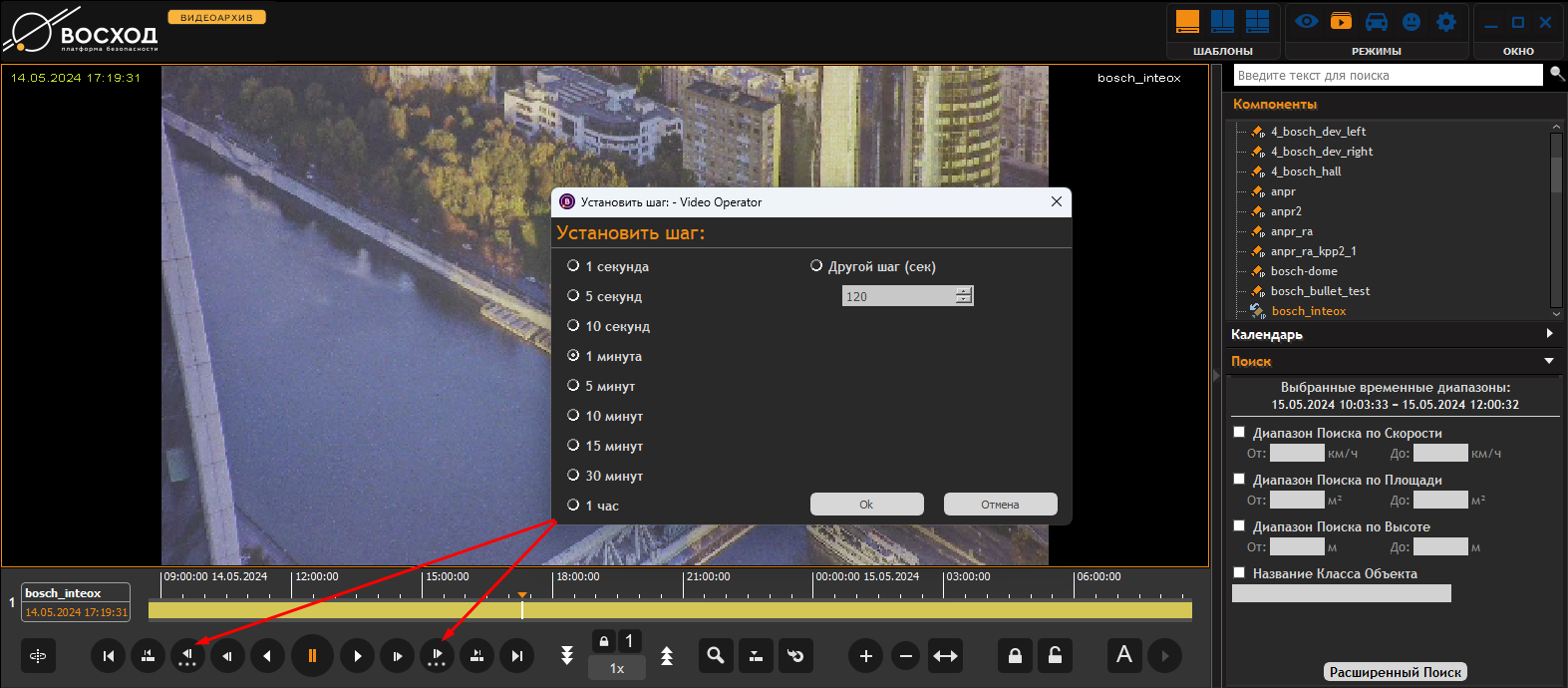Jump to the end of the recording

point(516,655)
